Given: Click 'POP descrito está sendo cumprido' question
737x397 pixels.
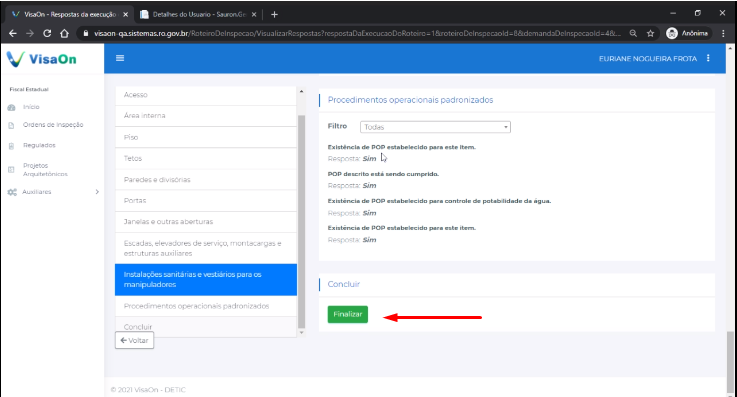Looking at the screenshot, I should [x=383, y=174].
